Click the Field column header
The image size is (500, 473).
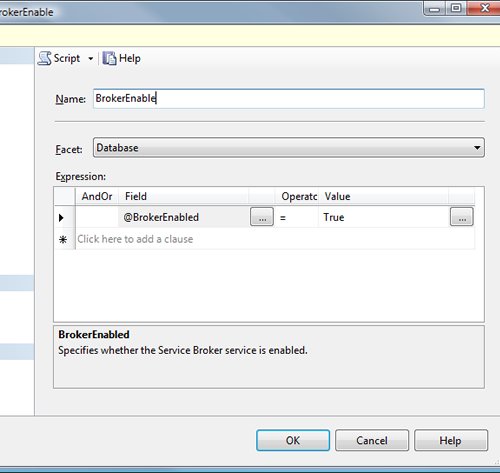pyautogui.click(x=184, y=196)
